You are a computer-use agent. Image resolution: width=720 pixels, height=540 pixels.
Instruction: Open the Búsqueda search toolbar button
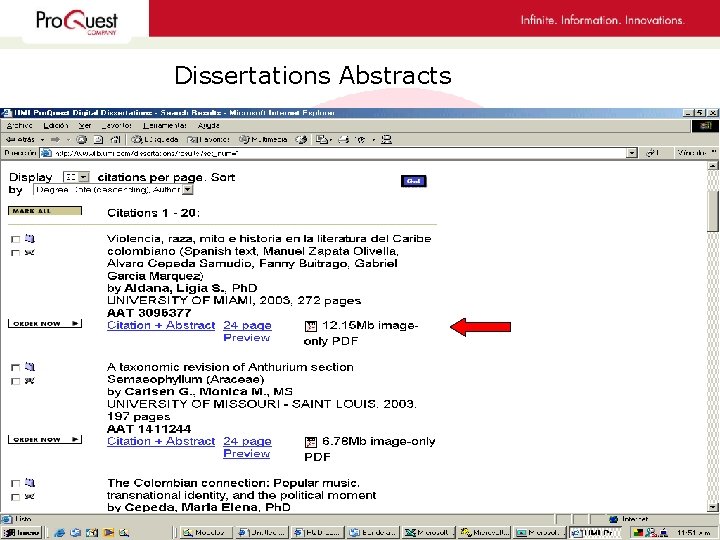click(155, 139)
